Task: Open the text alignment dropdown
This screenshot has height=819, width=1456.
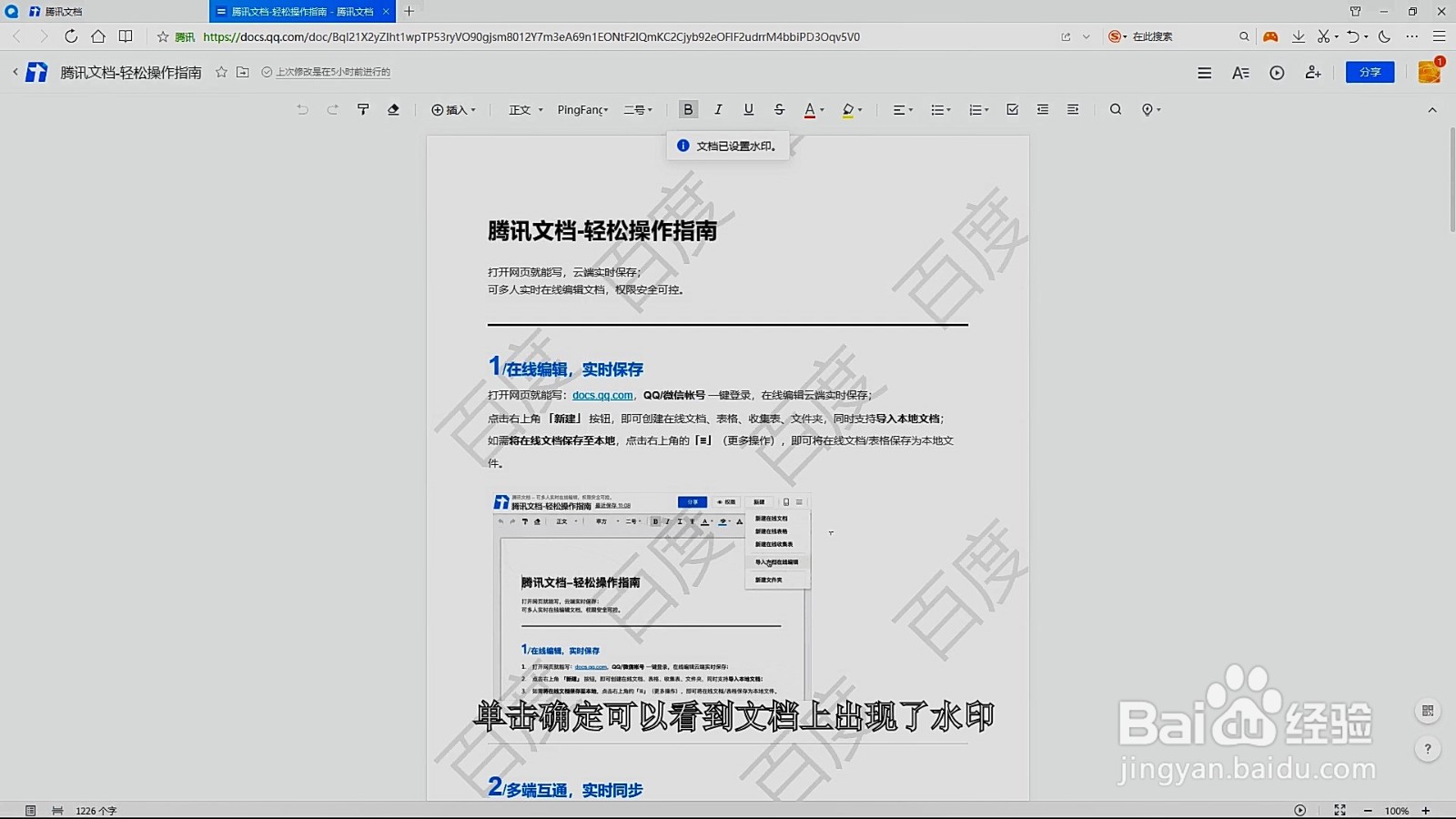Action: [x=903, y=110]
